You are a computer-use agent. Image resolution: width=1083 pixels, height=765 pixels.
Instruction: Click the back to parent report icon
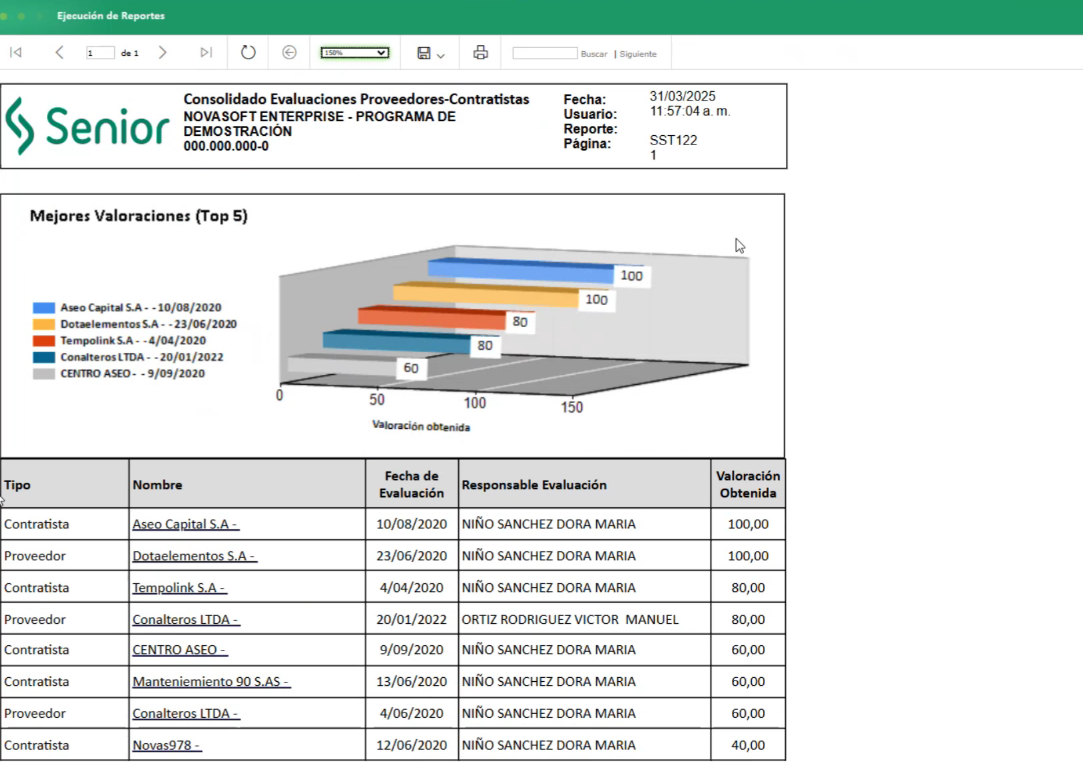pos(289,53)
